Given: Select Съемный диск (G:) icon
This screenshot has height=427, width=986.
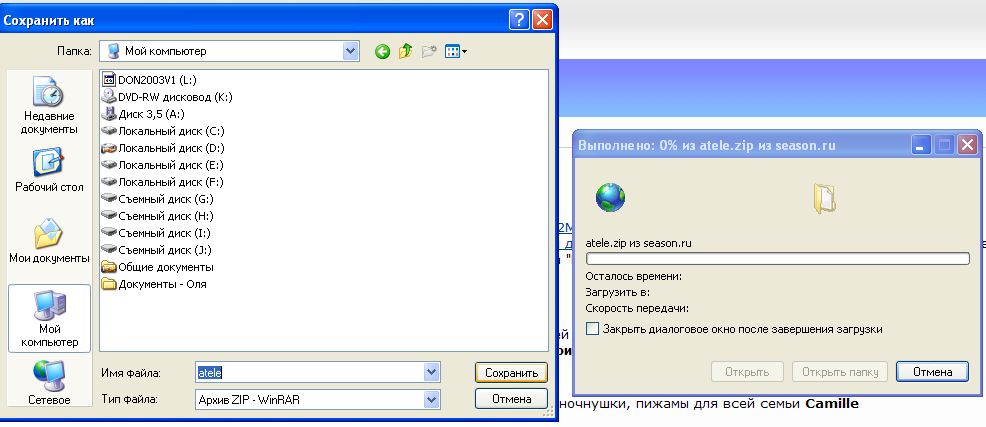Looking at the screenshot, I should [x=109, y=199].
